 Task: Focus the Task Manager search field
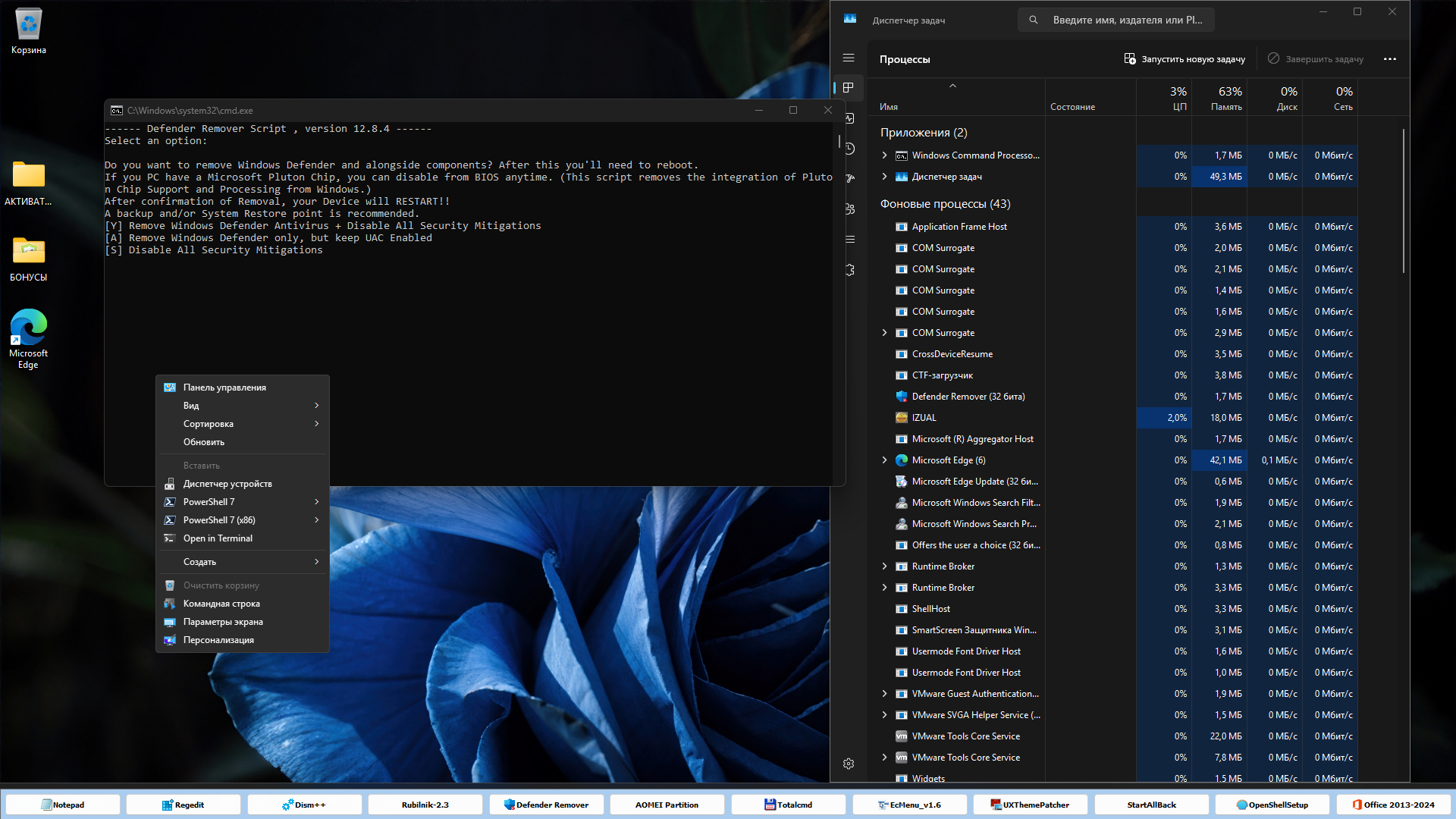[1116, 20]
